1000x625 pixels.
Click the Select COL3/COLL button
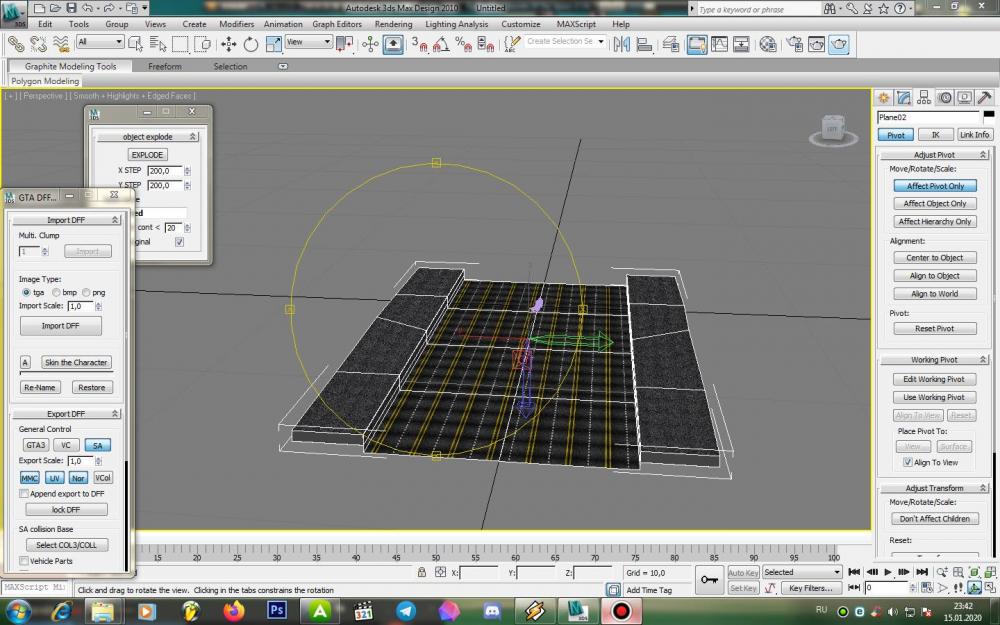pos(67,545)
